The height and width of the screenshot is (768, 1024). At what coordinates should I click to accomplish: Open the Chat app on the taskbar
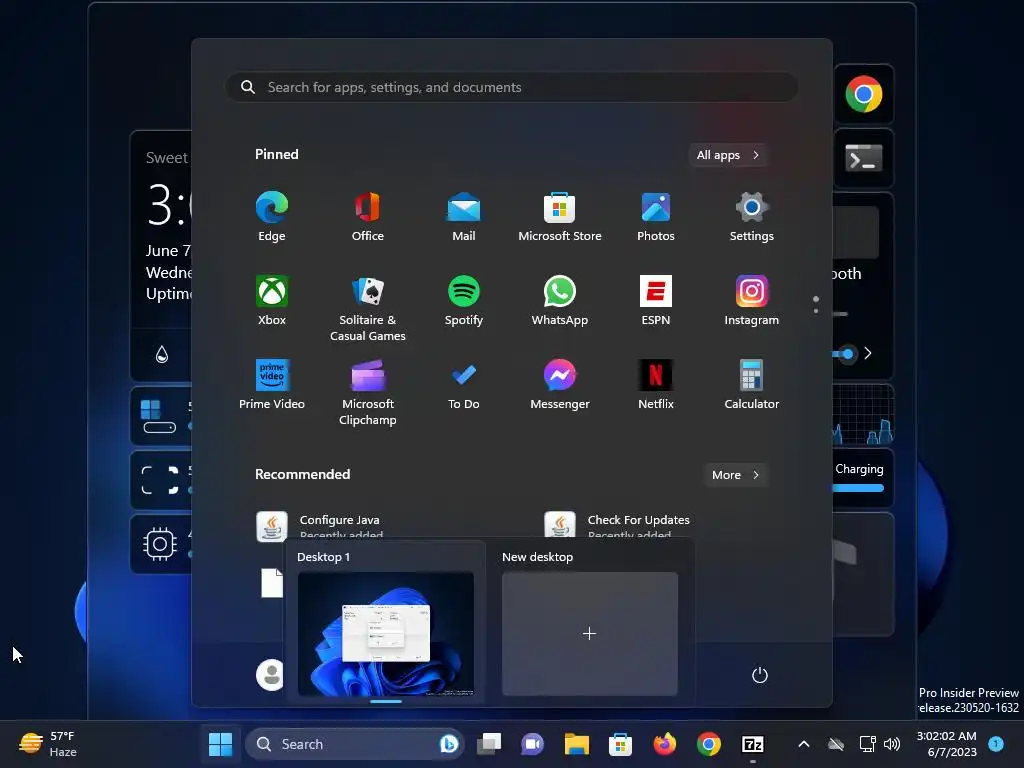(x=532, y=744)
